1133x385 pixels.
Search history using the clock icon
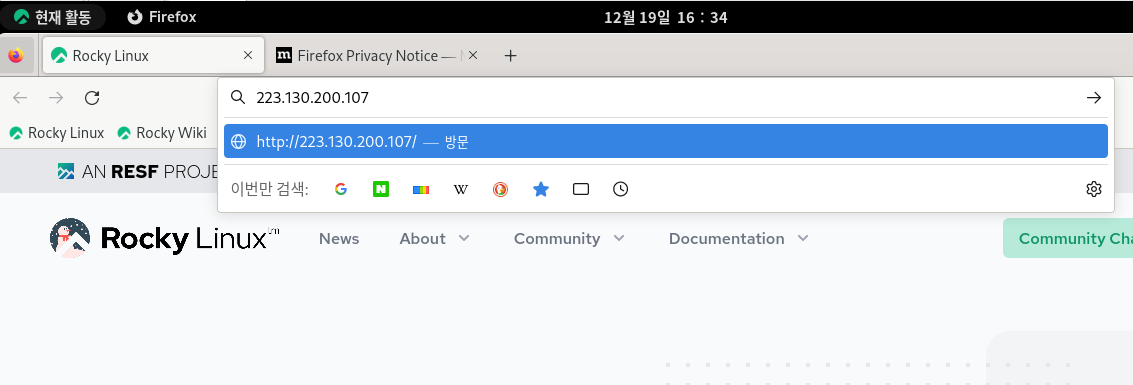click(620, 189)
